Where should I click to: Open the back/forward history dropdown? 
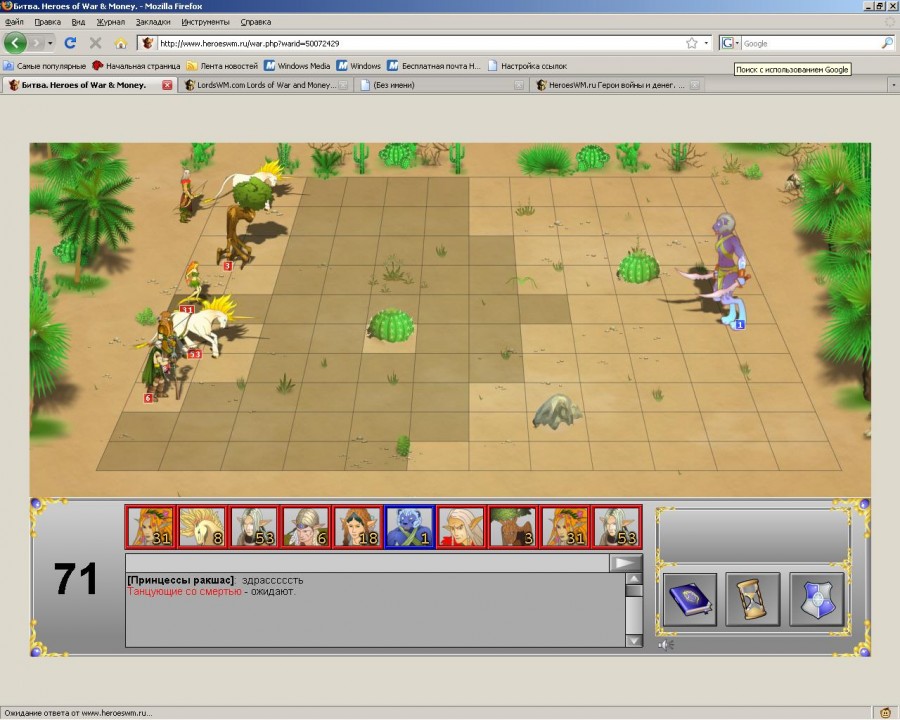click(x=51, y=43)
